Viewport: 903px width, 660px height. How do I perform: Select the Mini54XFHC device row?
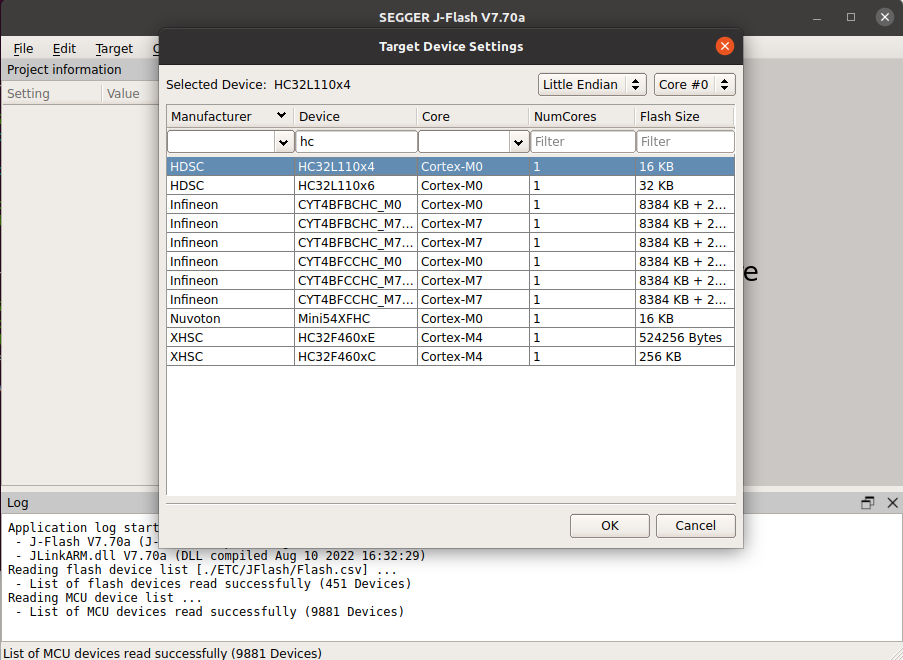[x=451, y=318]
